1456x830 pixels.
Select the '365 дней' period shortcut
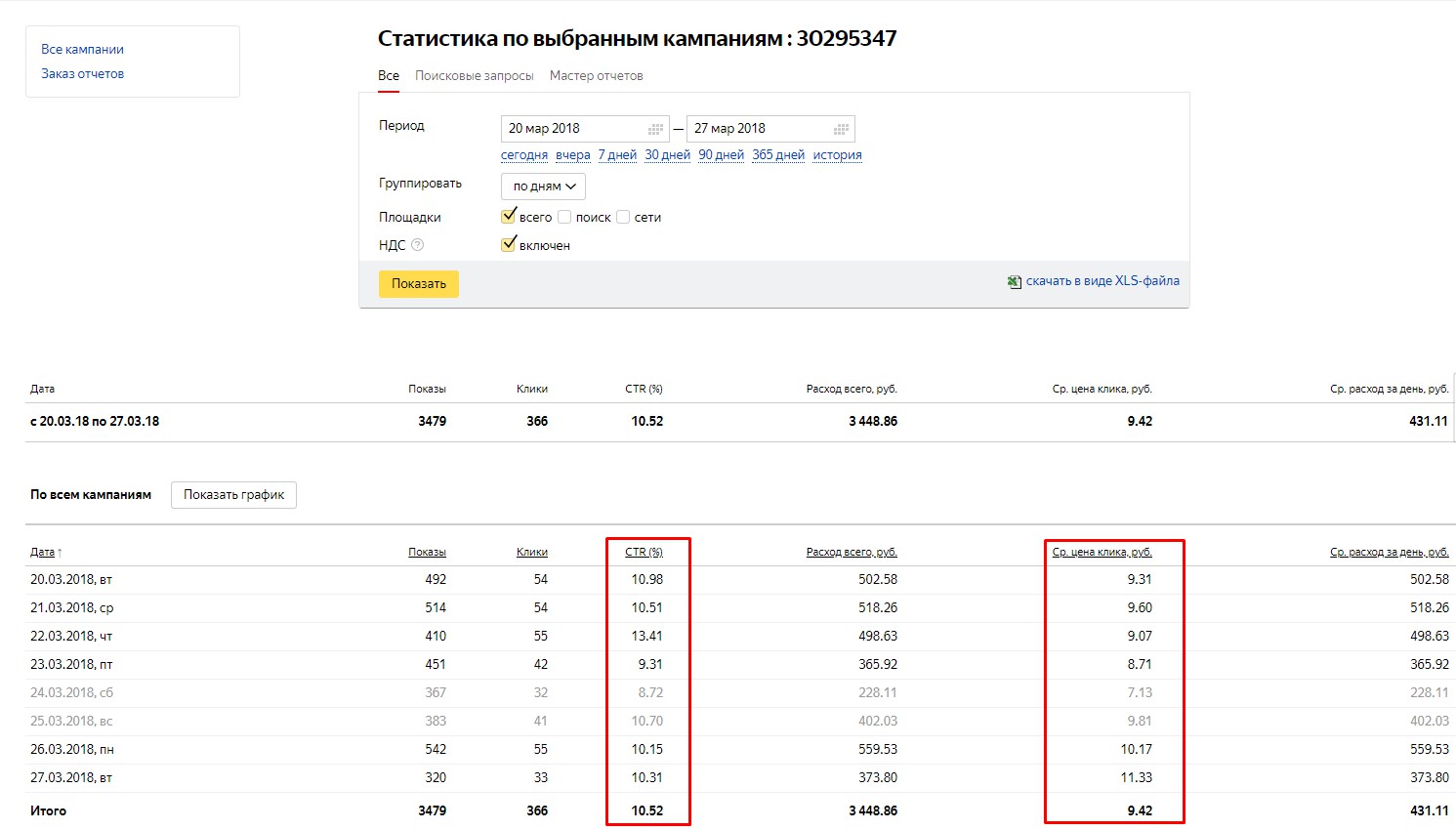click(778, 155)
